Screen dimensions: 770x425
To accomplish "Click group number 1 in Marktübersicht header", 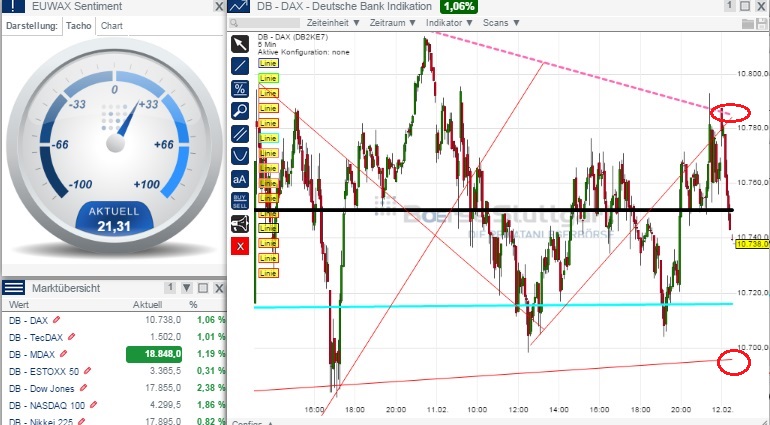I will (x=170, y=287).
